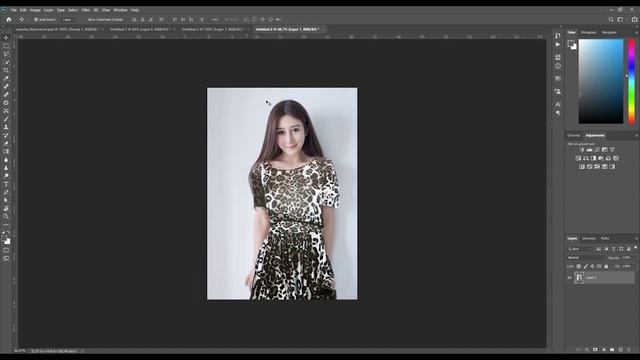
Task: Open the layer Kind filter dropdown
Action: point(579,249)
